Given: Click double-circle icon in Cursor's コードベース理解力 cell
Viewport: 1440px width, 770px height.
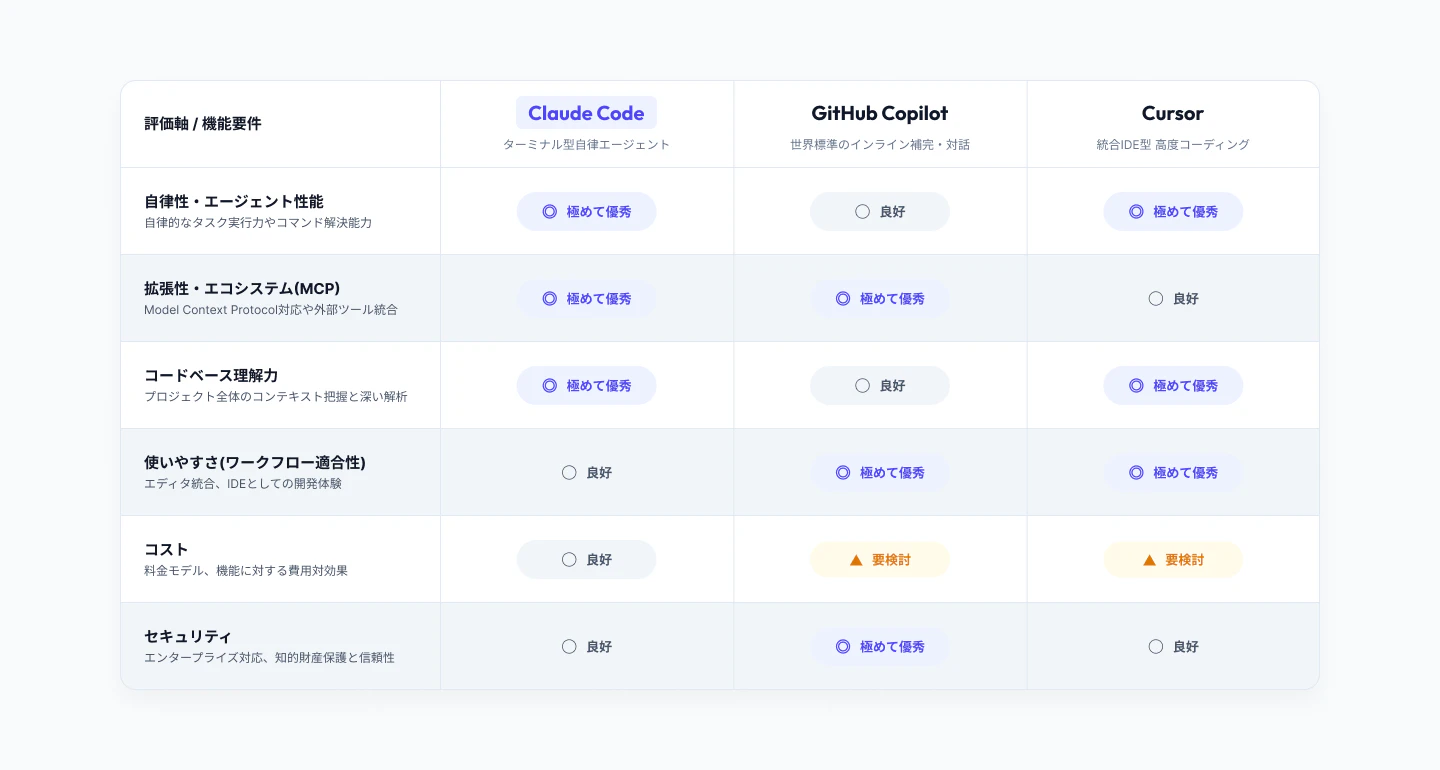Looking at the screenshot, I should 1136,386.
